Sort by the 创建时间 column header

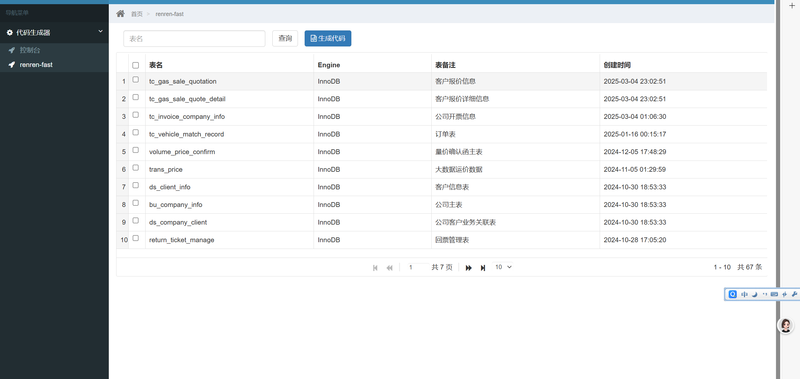coord(617,65)
